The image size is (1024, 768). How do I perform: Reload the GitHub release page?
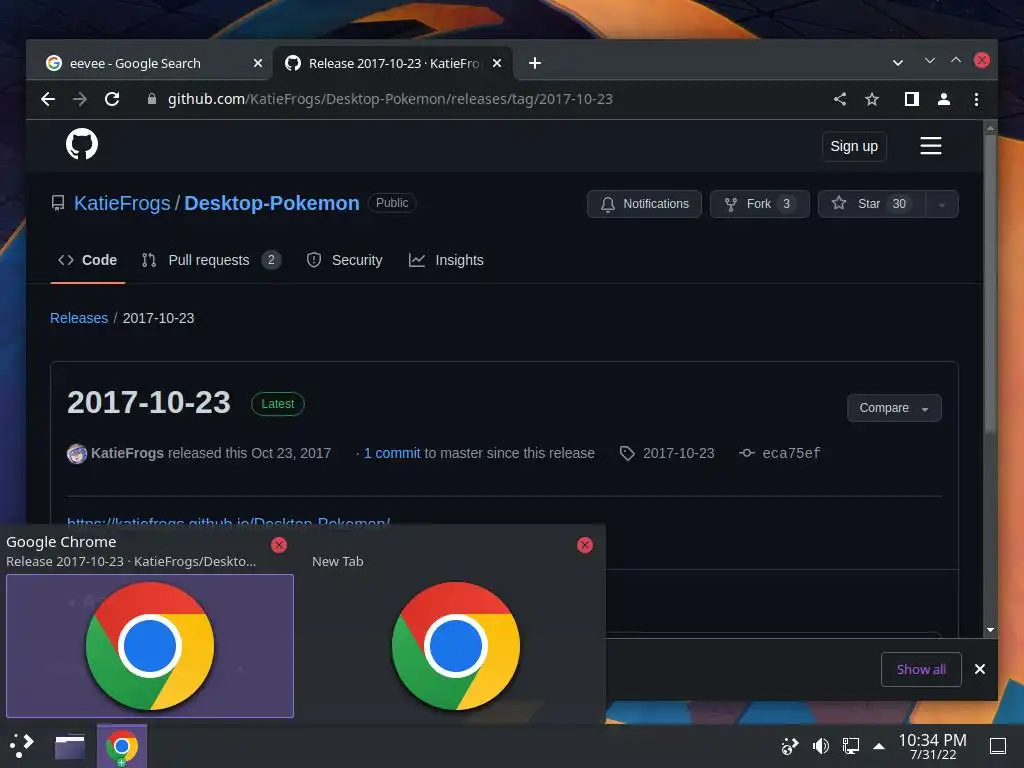pos(112,99)
